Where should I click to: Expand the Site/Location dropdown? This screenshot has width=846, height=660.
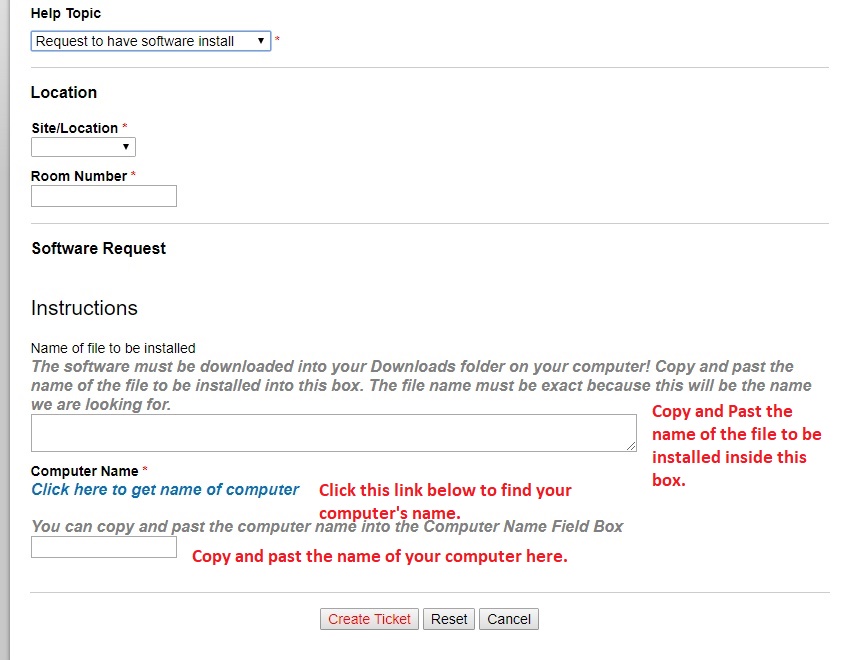83,147
